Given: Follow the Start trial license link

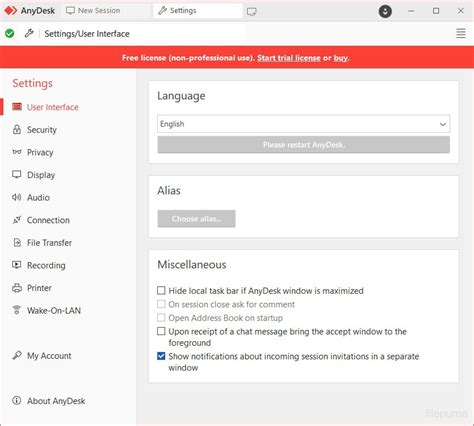Looking at the screenshot, I should 289,58.
